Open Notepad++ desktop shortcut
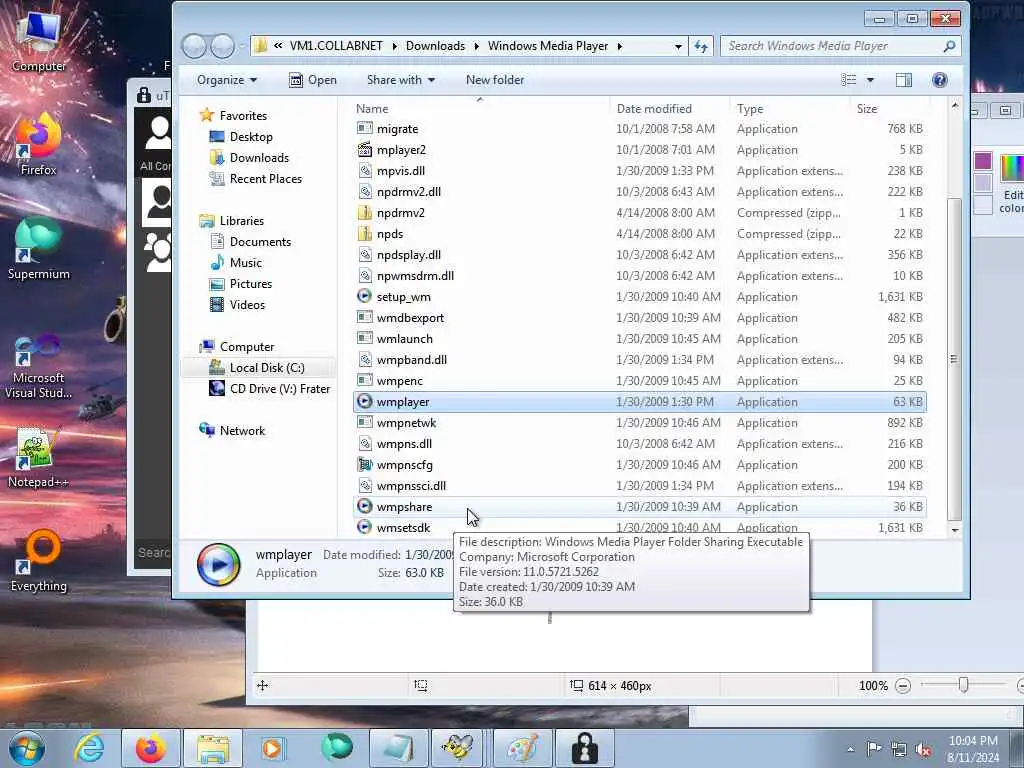1024x768 pixels. tap(38, 457)
